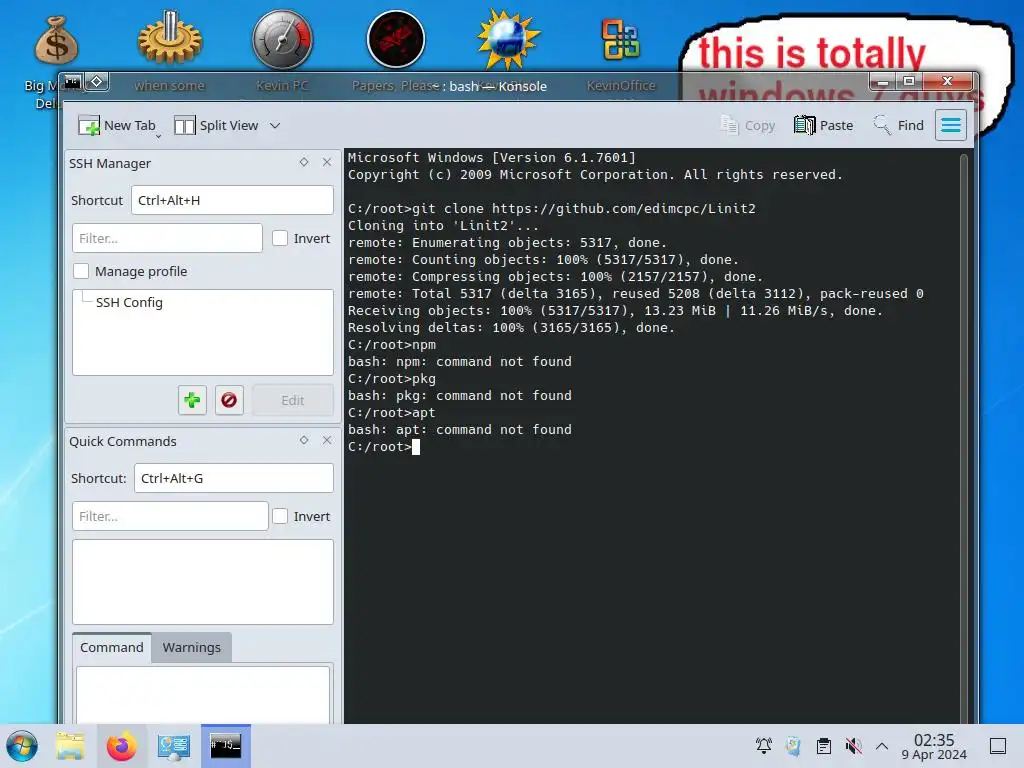Click the Papers, Please desktop icon
Screen dimensions: 1024x768
(x=396, y=39)
